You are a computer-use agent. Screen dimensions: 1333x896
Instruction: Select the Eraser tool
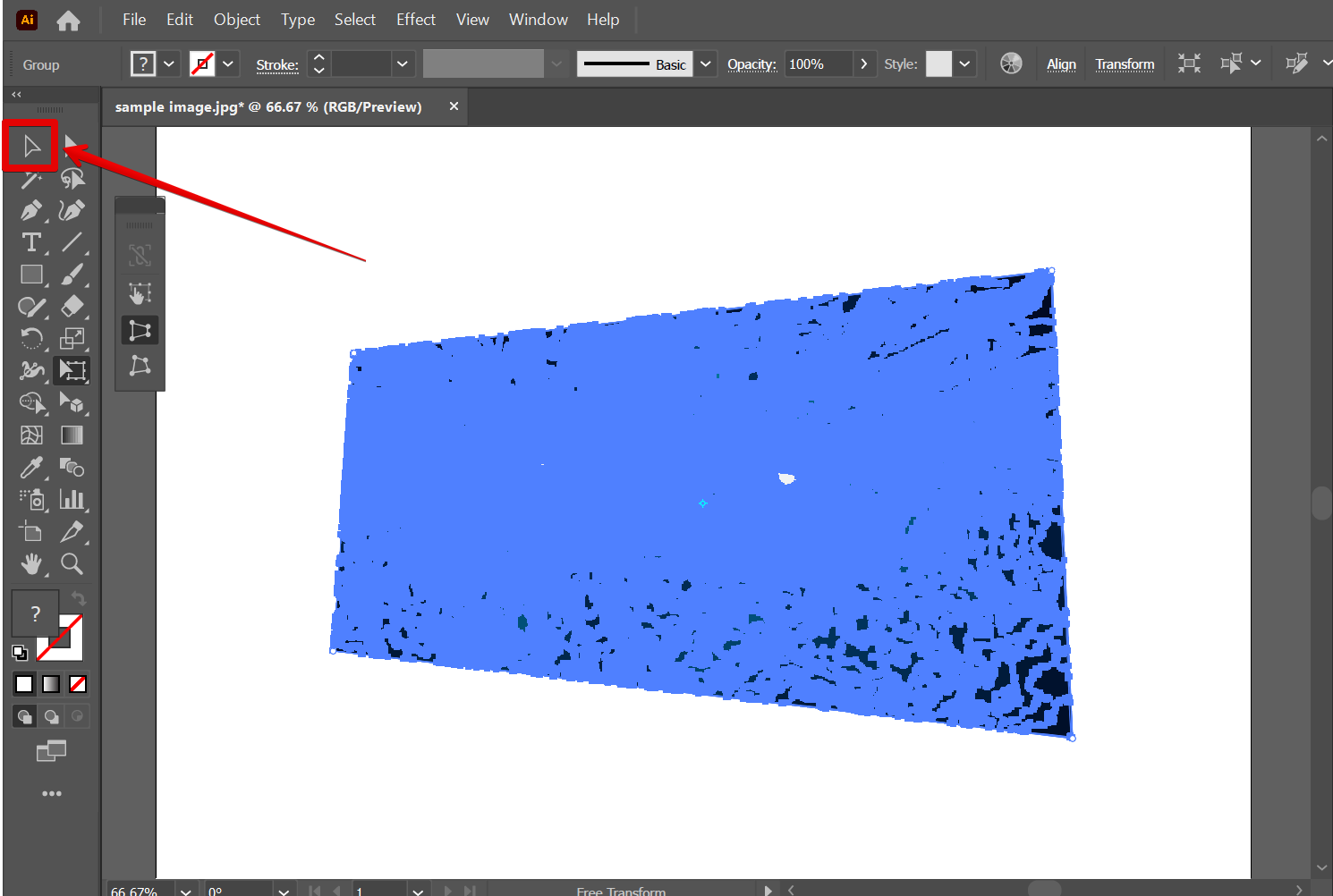coord(72,307)
